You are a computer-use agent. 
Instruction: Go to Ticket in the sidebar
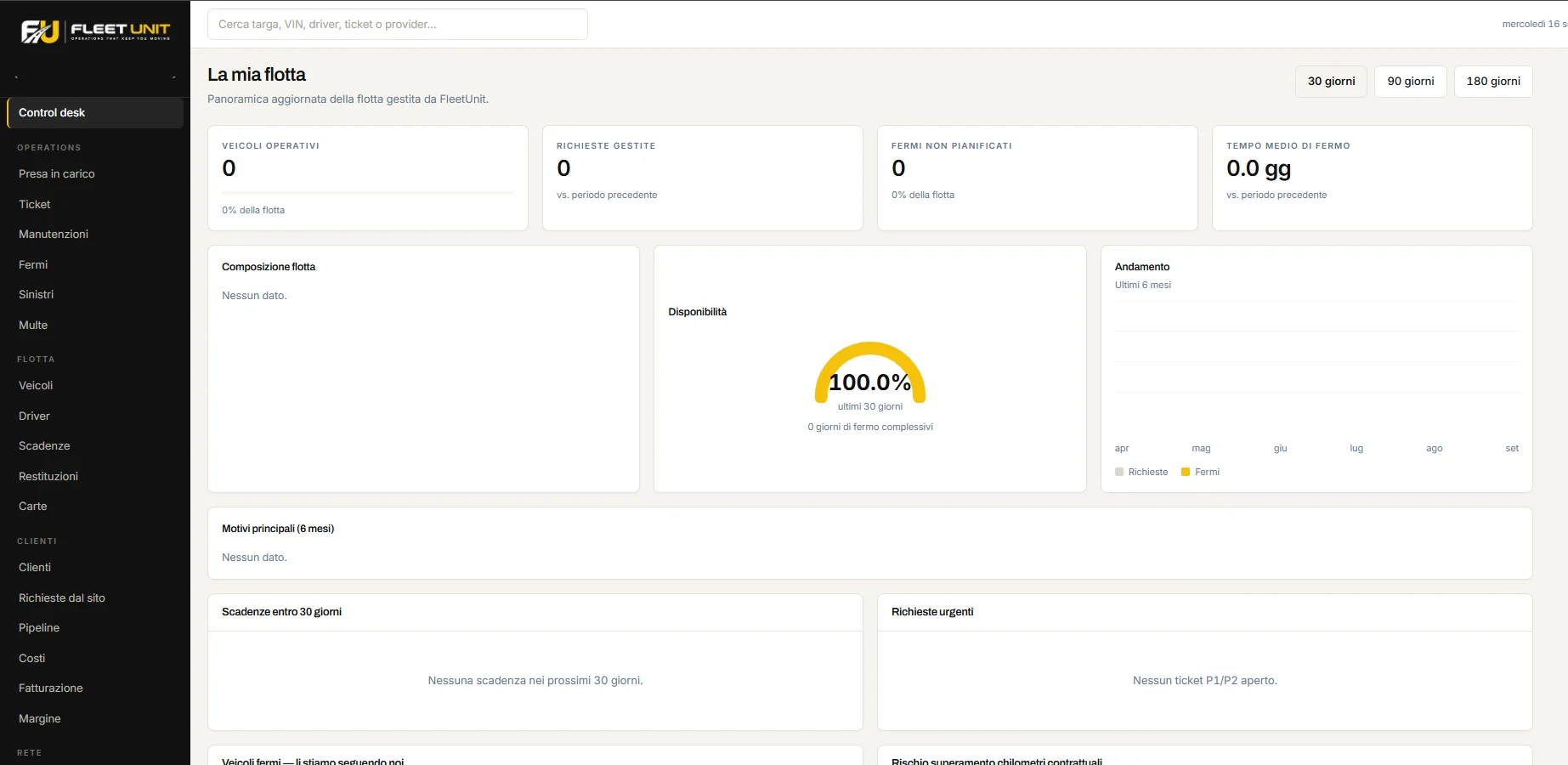[95, 204]
